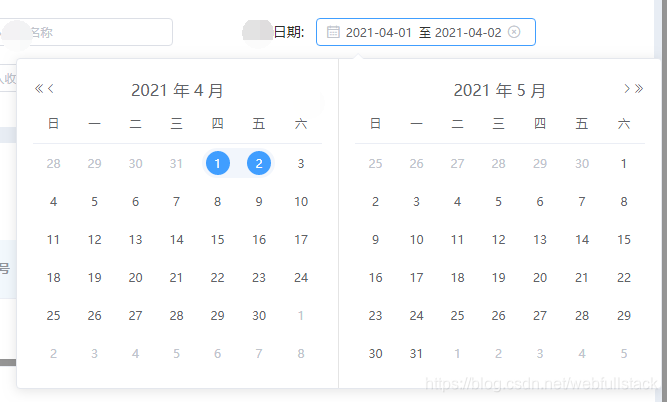This screenshot has width=667, height=402.
Task: Click the next year double-arrow icon
Action: click(x=638, y=88)
